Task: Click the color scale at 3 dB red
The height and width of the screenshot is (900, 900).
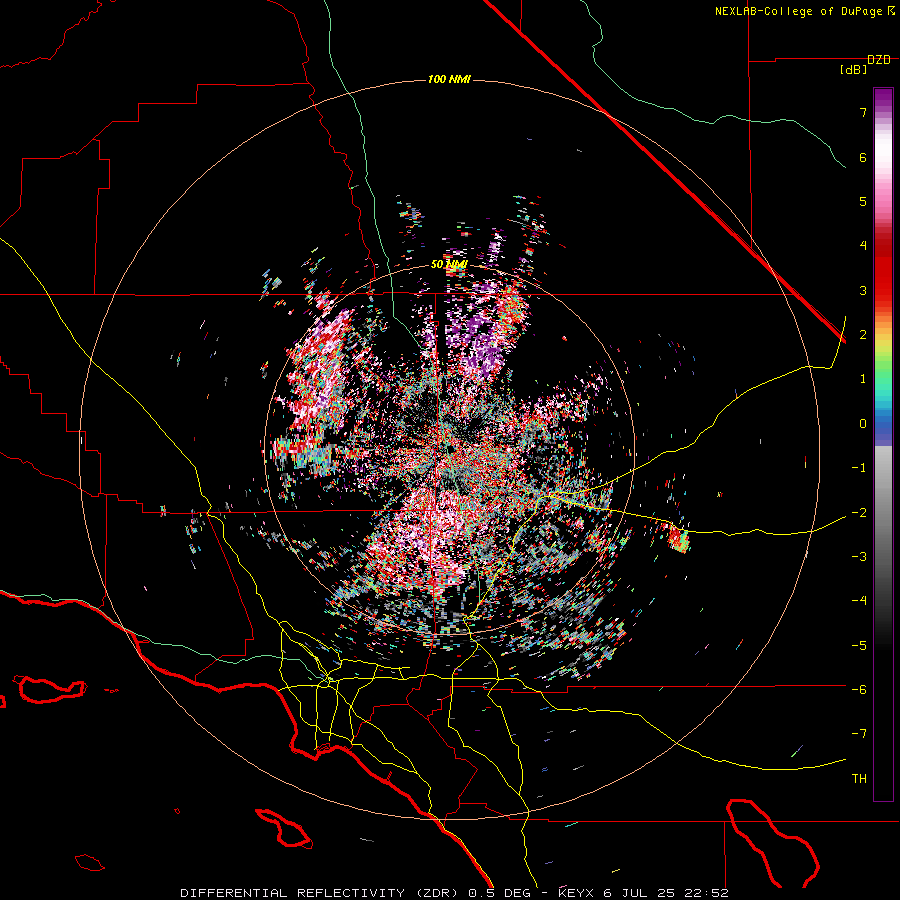Action: (883, 290)
